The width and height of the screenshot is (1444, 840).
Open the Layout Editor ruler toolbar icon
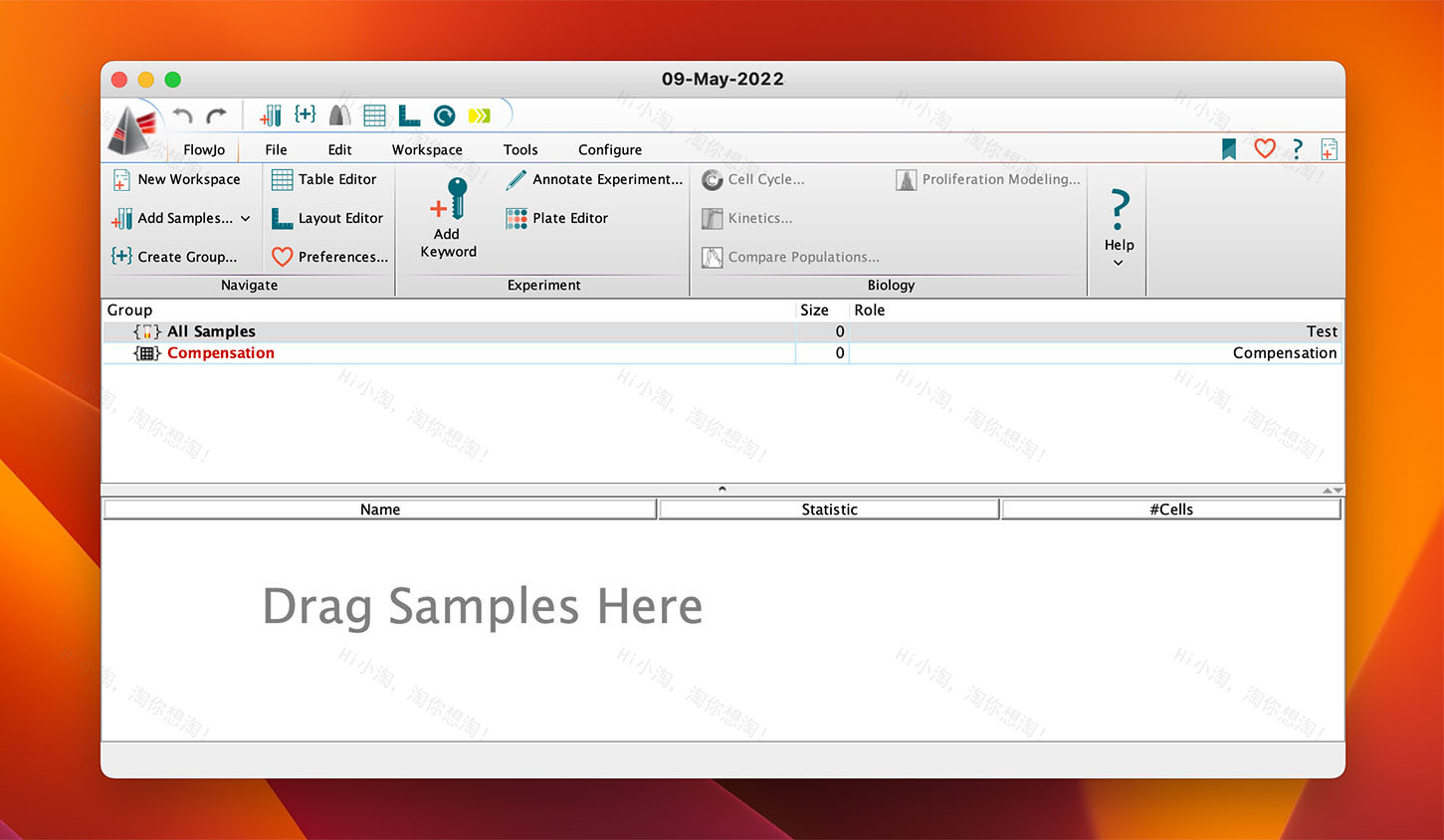click(x=409, y=114)
